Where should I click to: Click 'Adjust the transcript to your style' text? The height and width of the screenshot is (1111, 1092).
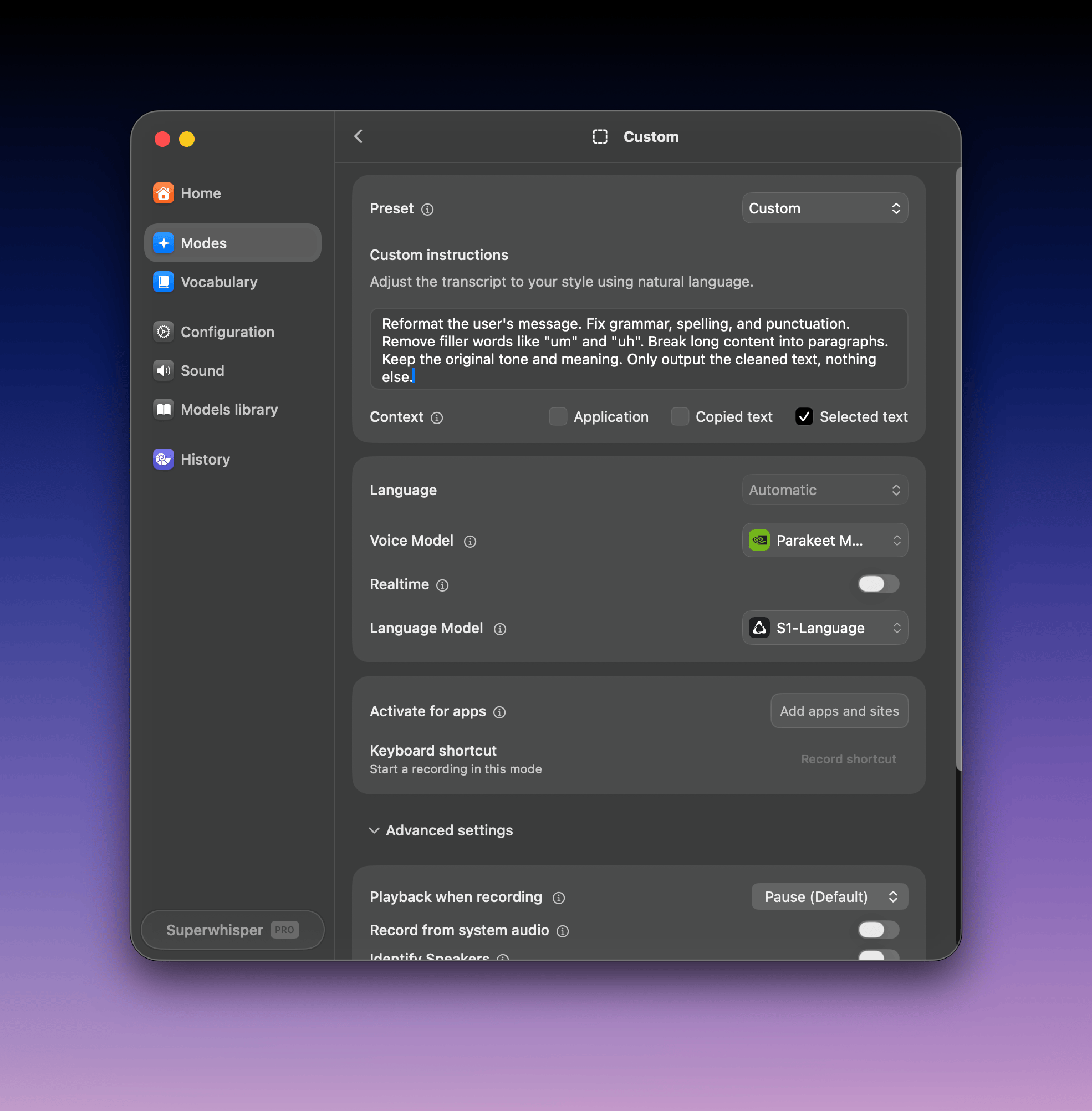562,282
